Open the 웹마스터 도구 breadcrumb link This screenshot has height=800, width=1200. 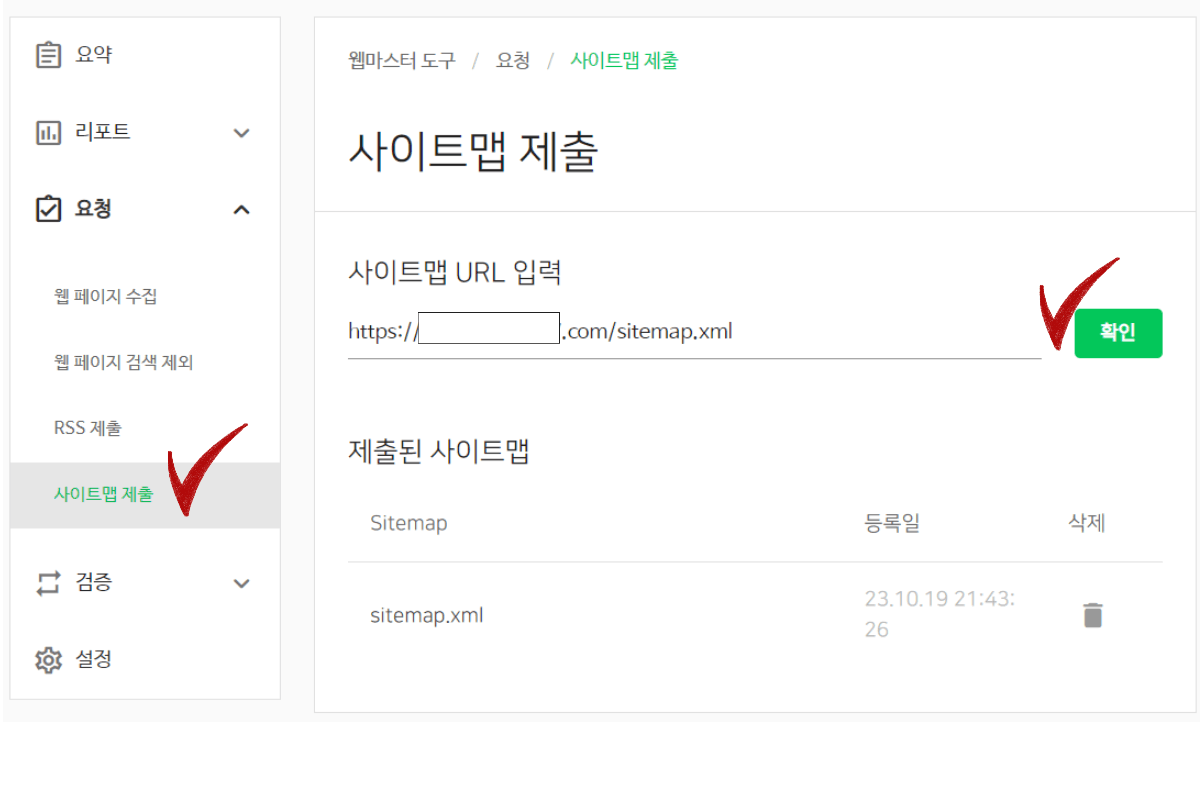400,60
